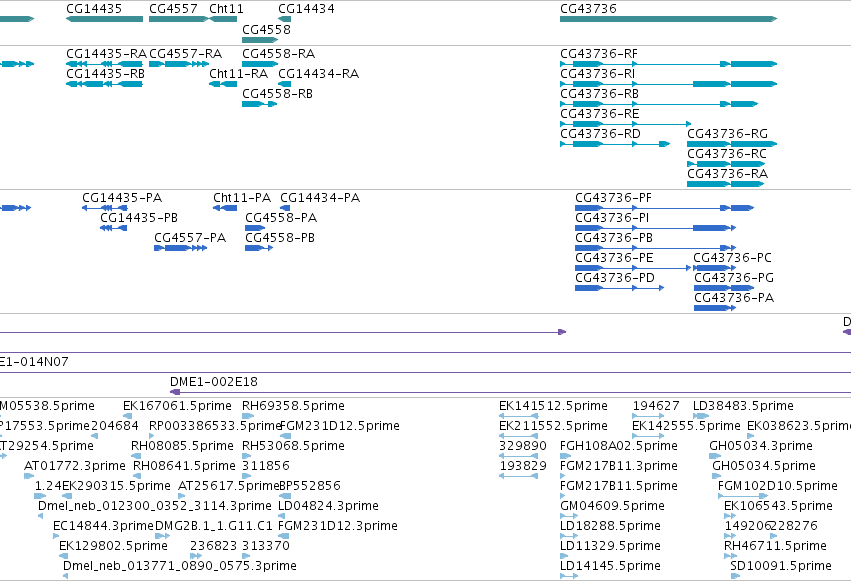Select transcript CG14435-RB
The height and width of the screenshot is (581, 851).
104,84
